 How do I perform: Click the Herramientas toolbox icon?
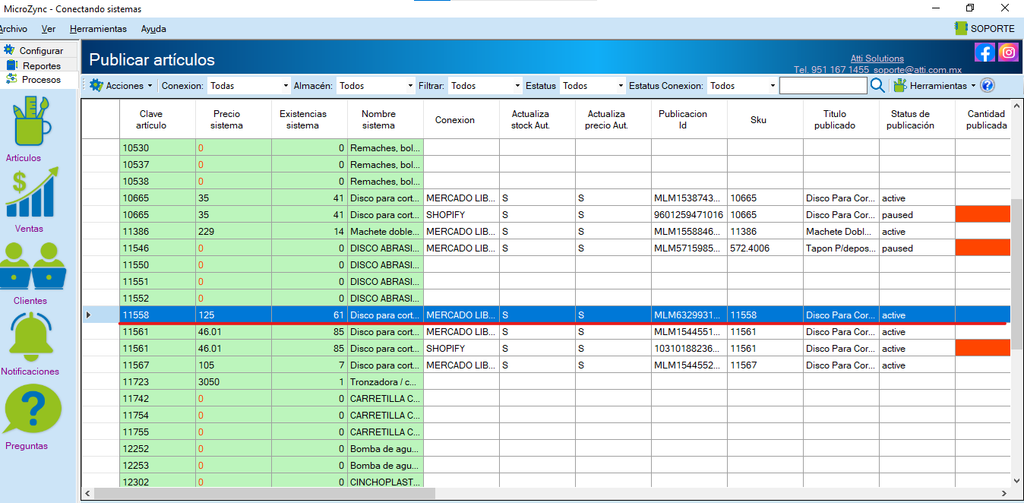(x=901, y=86)
